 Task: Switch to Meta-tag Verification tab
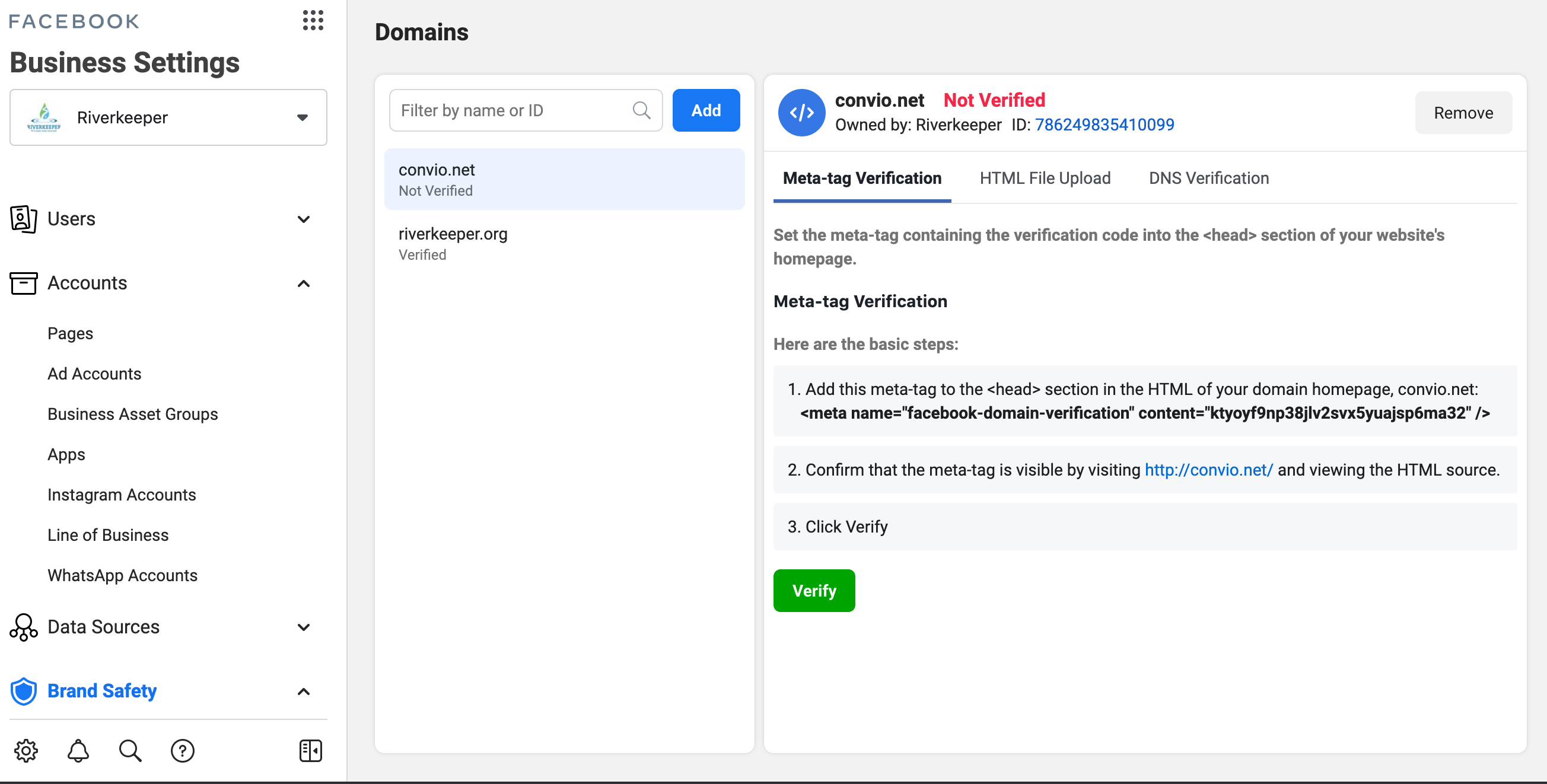coord(862,179)
